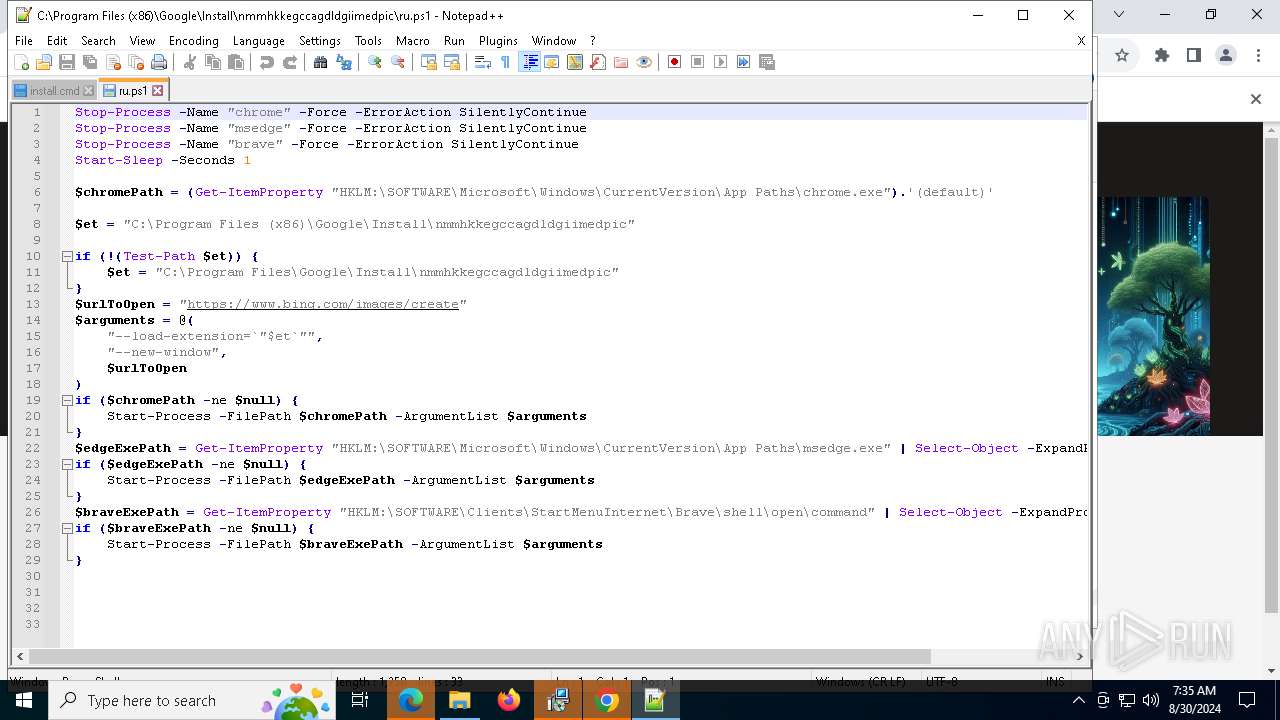Open Microsoft Edge from the taskbar
Screen dimensions: 1280x720
[411, 700]
